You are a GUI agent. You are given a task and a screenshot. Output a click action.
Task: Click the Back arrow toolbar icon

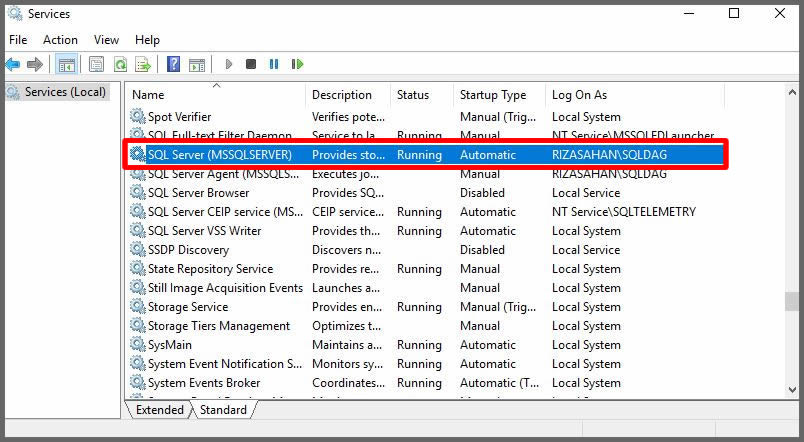13,65
